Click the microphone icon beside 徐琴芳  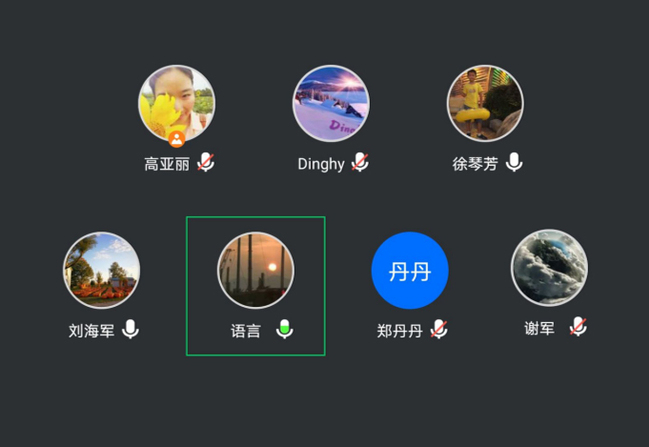pos(514,162)
